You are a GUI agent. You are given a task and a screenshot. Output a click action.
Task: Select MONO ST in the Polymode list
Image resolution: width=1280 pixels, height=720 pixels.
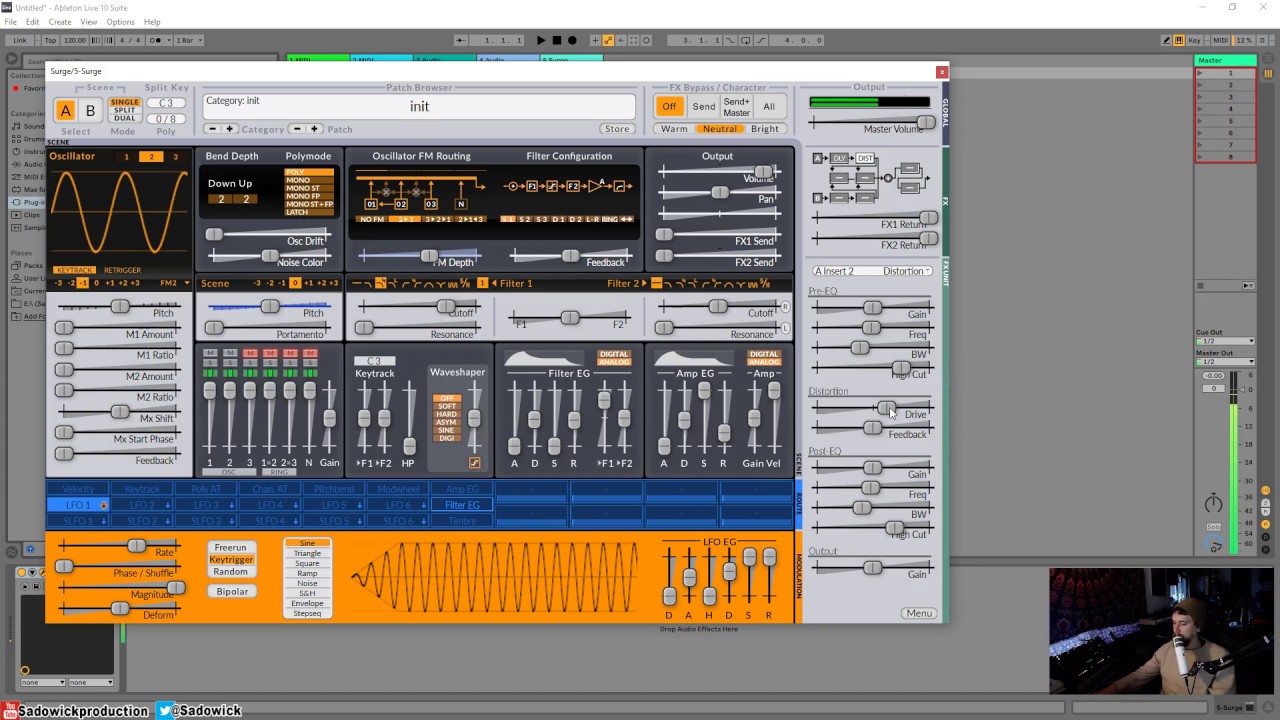309,188
